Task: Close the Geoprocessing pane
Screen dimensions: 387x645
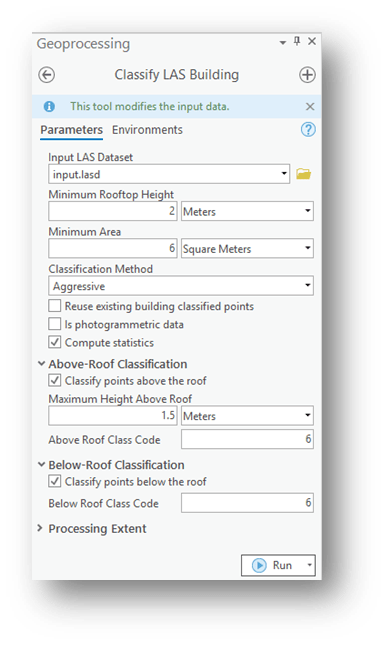Action: tap(312, 41)
